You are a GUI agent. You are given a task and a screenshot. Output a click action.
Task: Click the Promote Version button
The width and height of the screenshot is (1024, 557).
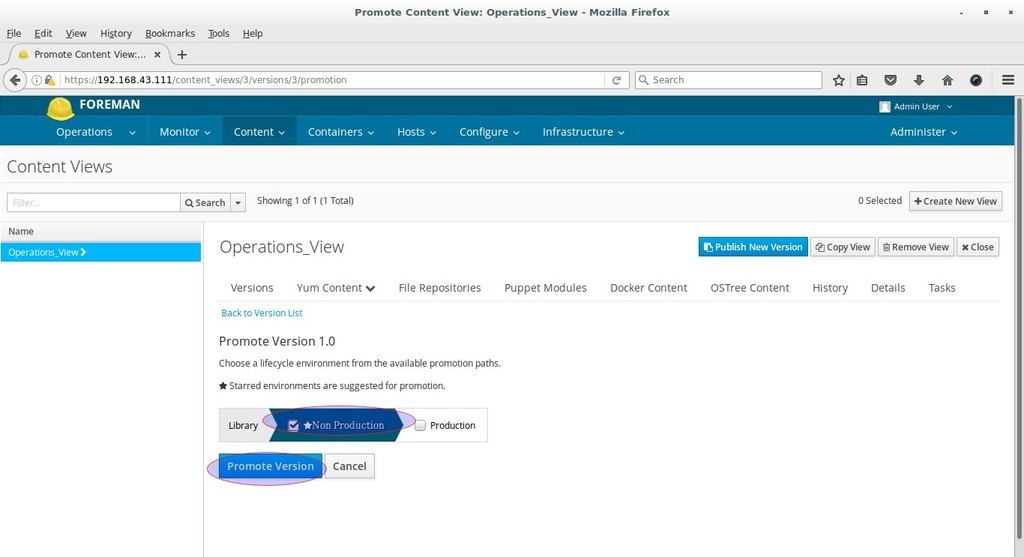(x=270, y=466)
